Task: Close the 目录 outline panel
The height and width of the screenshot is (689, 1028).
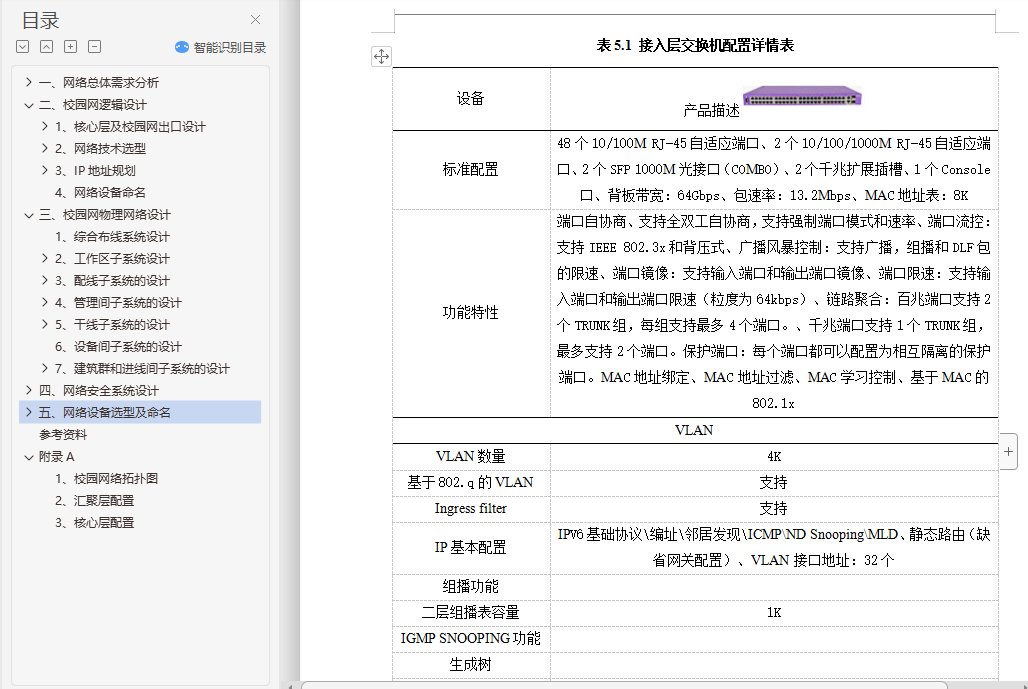Action: (x=256, y=20)
